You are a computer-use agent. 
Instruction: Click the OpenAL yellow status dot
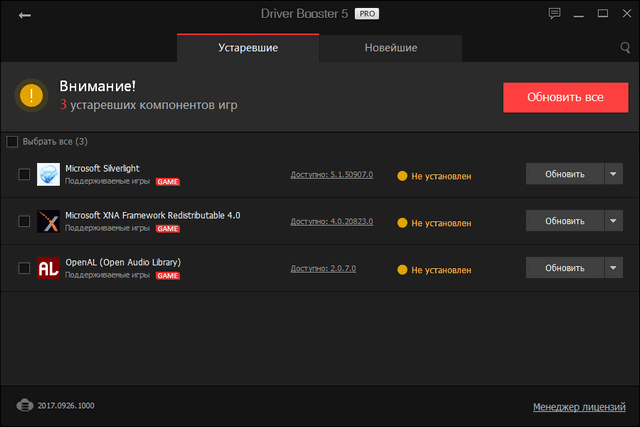coord(402,270)
